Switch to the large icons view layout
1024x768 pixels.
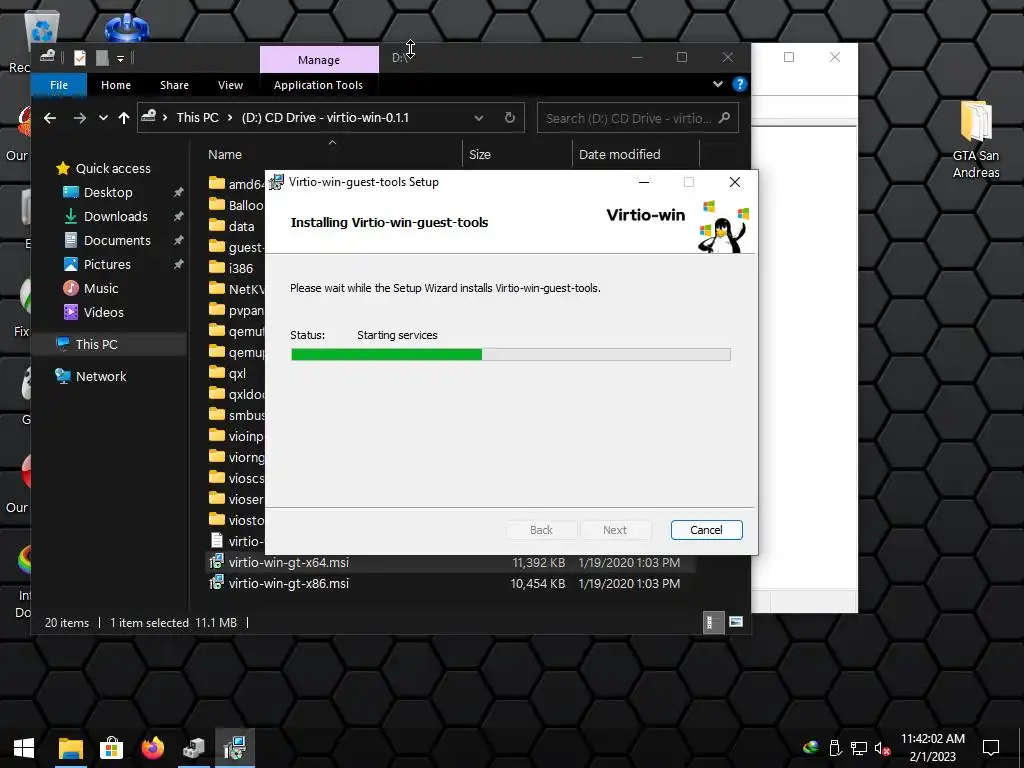pyautogui.click(x=736, y=622)
